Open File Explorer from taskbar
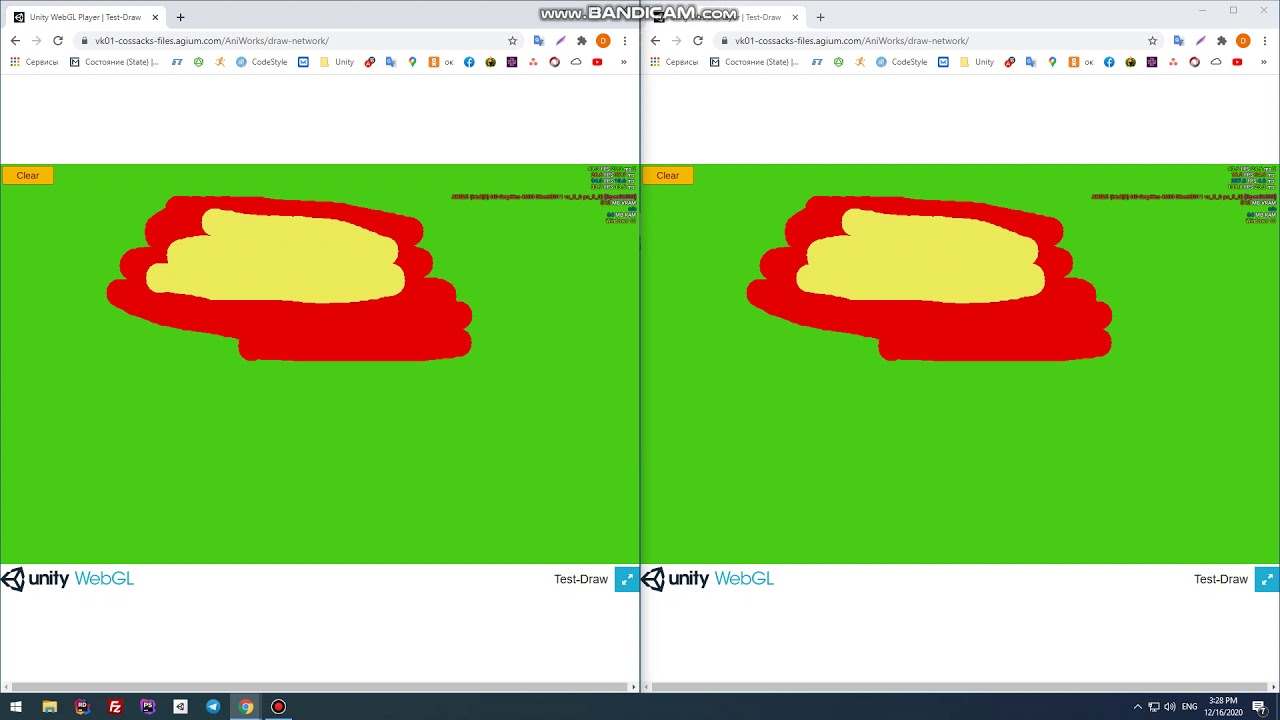This screenshot has height=720, width=1280. point(49,707)
